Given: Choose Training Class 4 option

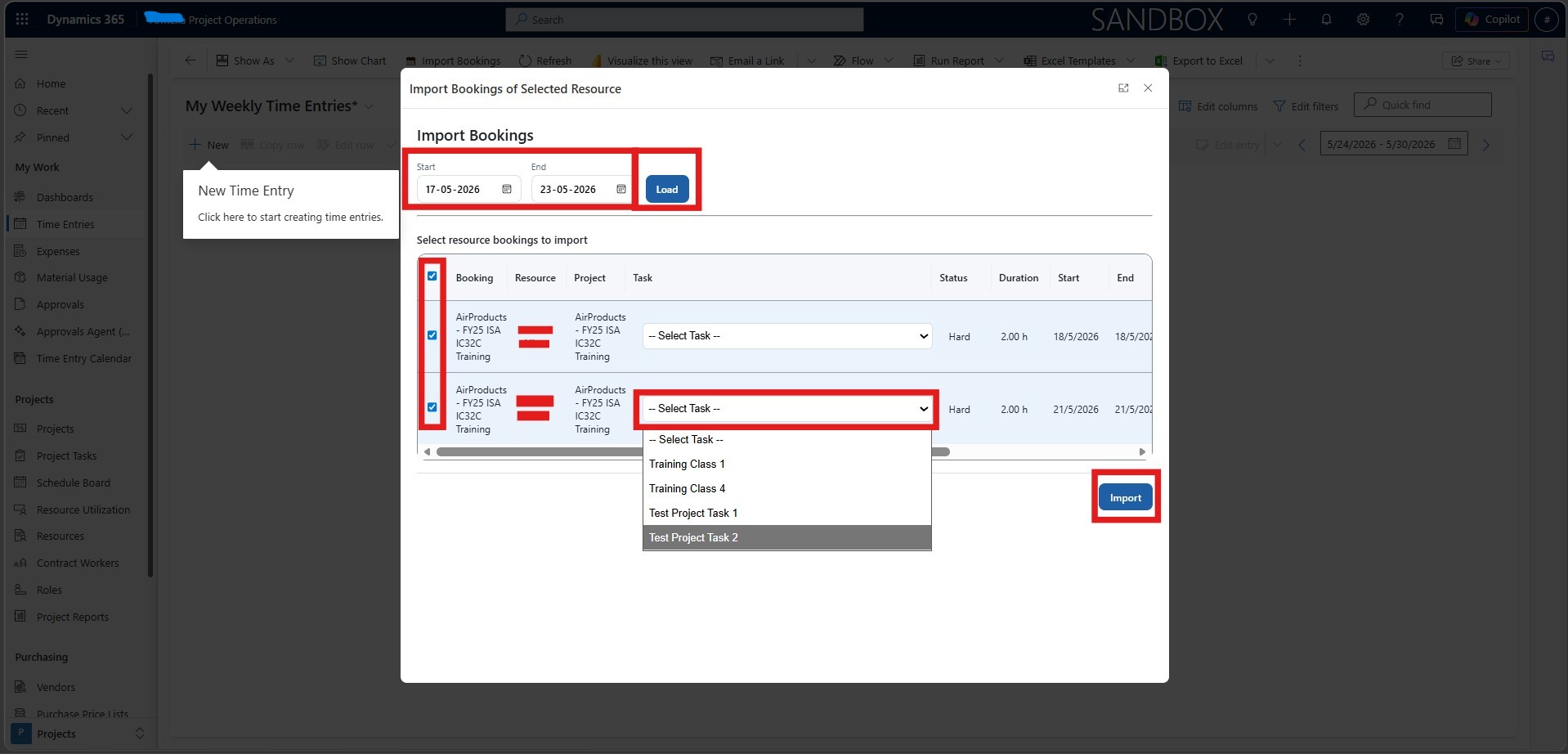Looking at the screenshot, I should pos(787,488).
